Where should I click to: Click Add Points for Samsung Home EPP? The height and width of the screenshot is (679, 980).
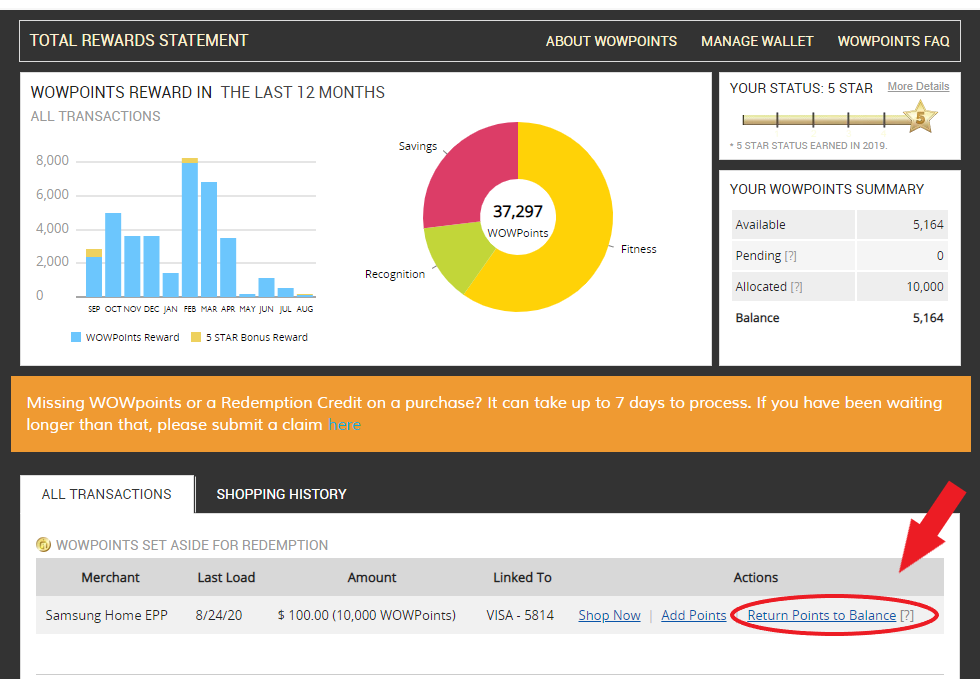[x=694, y=615]
